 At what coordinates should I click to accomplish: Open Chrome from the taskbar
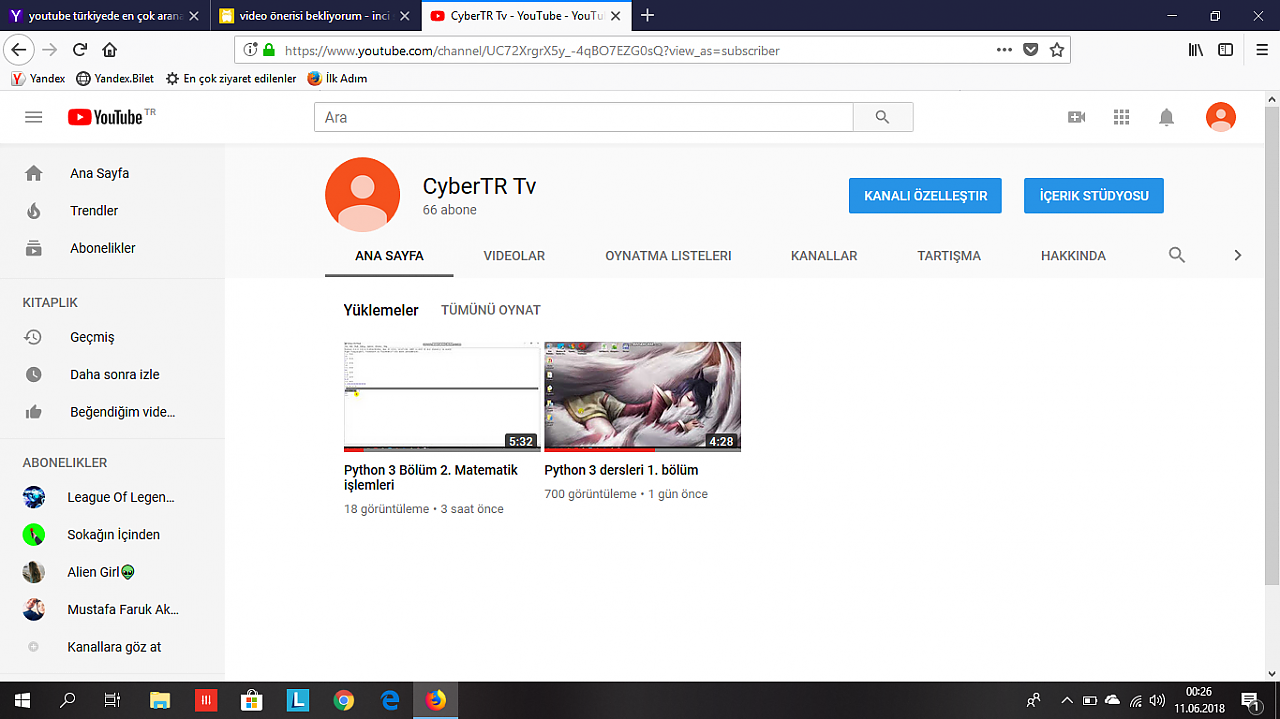click(344, 700)
